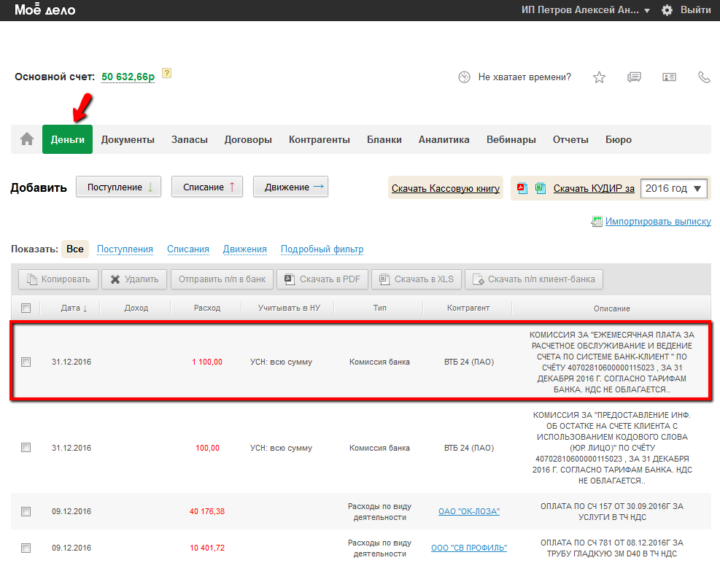Open the chat messages icon
The image size is (720, 563).
pyautogui.click(x=633, y=77)
